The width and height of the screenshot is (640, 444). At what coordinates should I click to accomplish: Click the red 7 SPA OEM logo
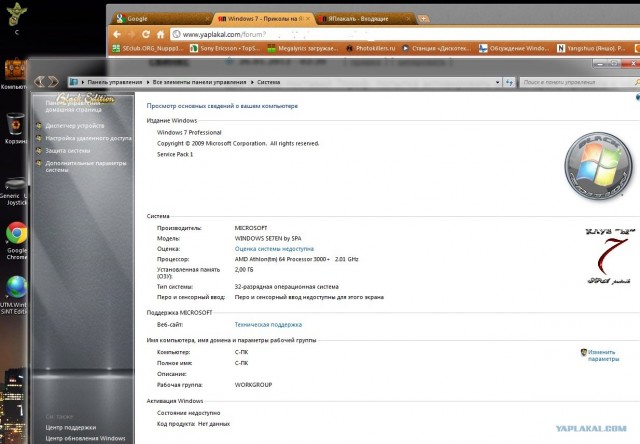pos(610,257)
